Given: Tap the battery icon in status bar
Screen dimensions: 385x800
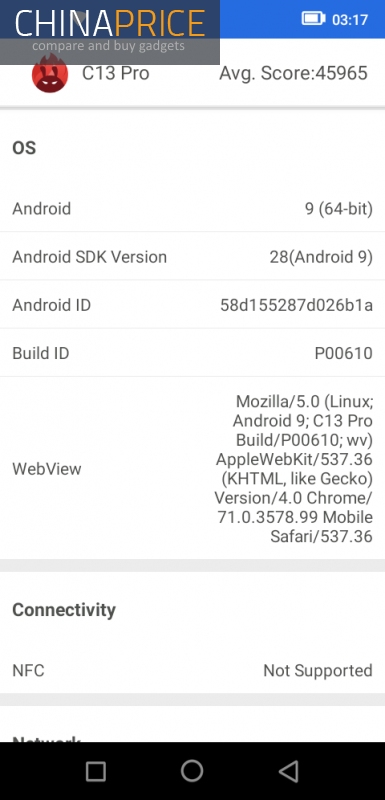Looking at the screenshot, I should [313, 19].
